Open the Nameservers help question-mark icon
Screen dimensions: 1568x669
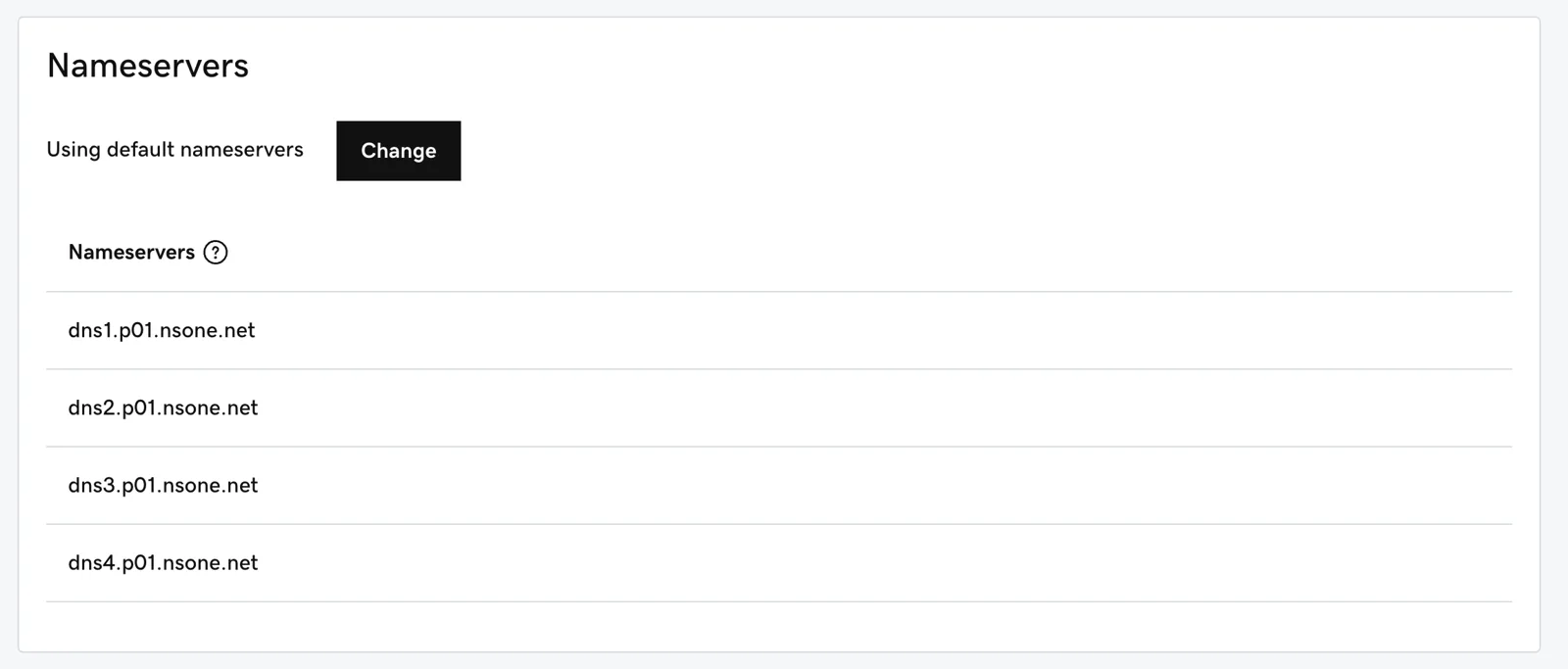(x=216, y=253)
